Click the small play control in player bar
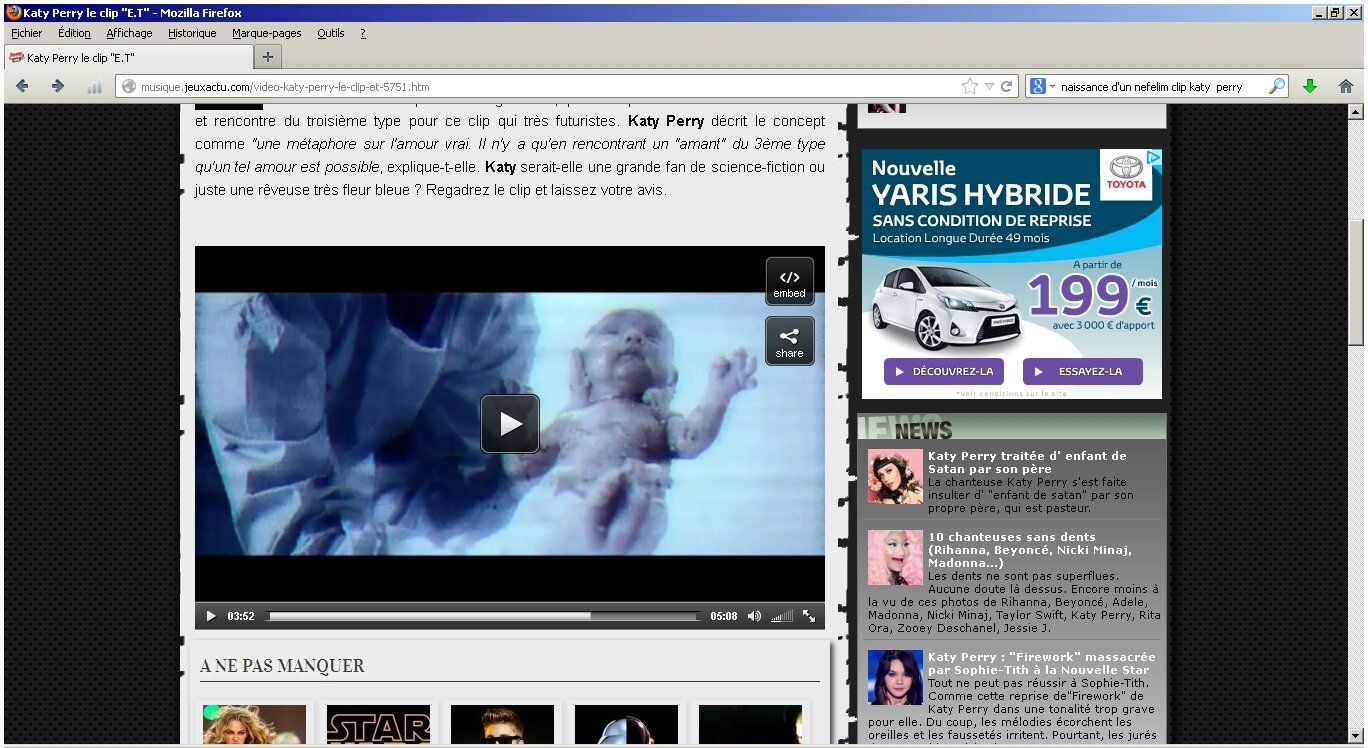Screen dimensions: 1368x748 click(210, 616)
